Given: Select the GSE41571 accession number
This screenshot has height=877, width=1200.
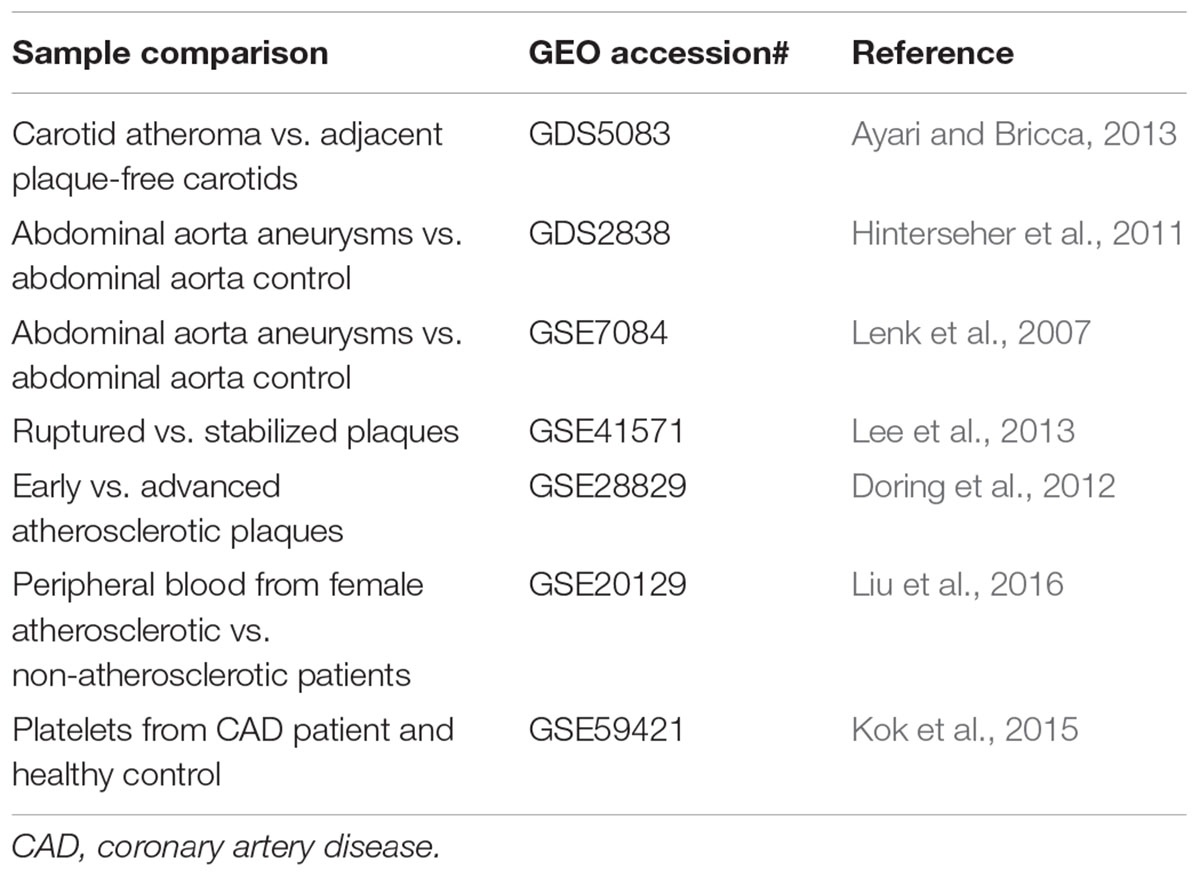Looking at the screenshot, I should 606,431.
